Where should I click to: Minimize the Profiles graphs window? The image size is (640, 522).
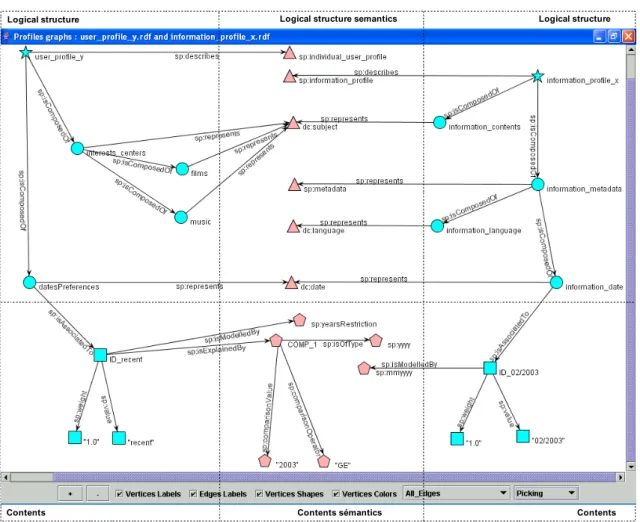[599, 37]
